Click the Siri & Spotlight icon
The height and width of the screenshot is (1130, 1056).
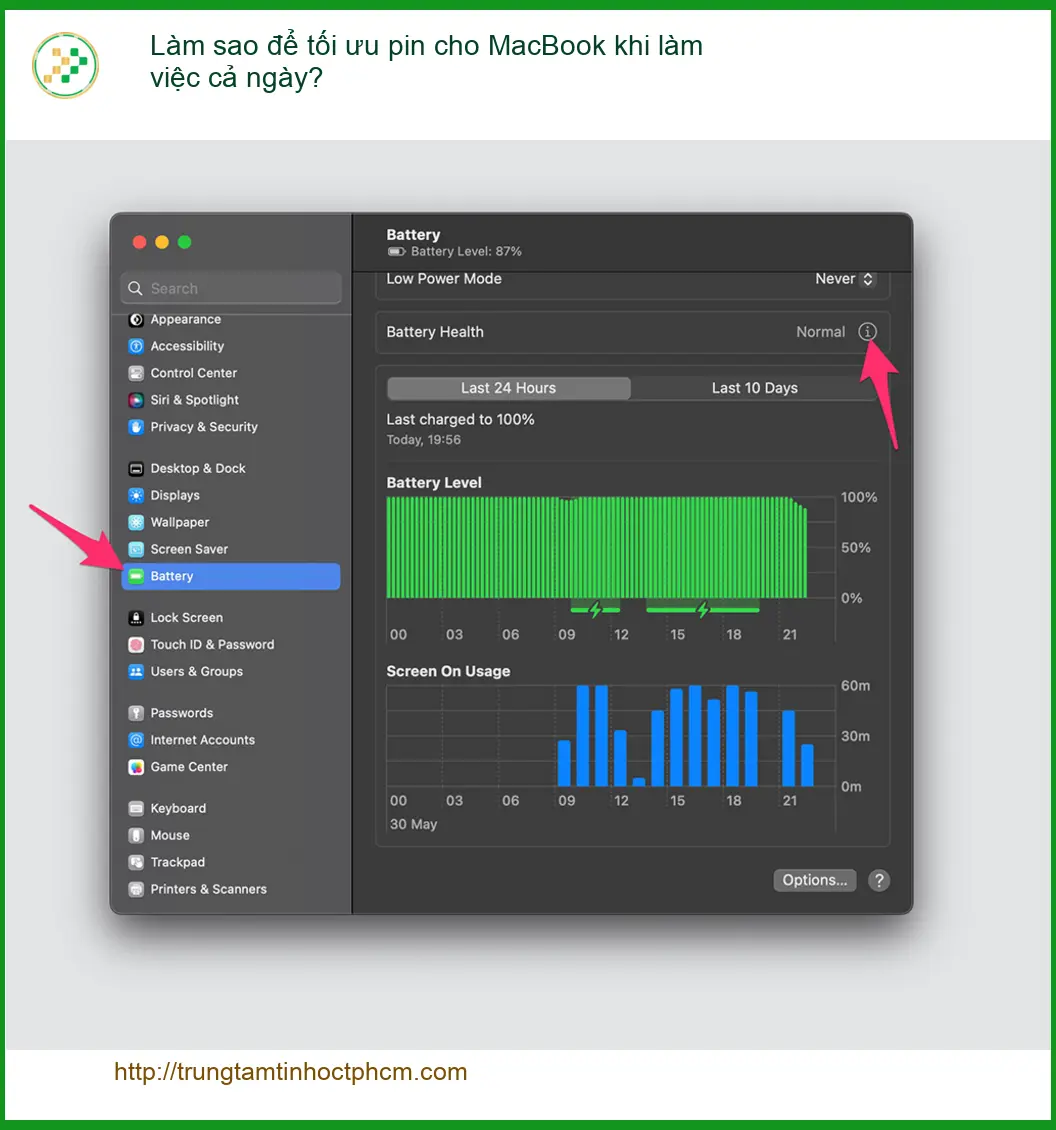[136, 400]
